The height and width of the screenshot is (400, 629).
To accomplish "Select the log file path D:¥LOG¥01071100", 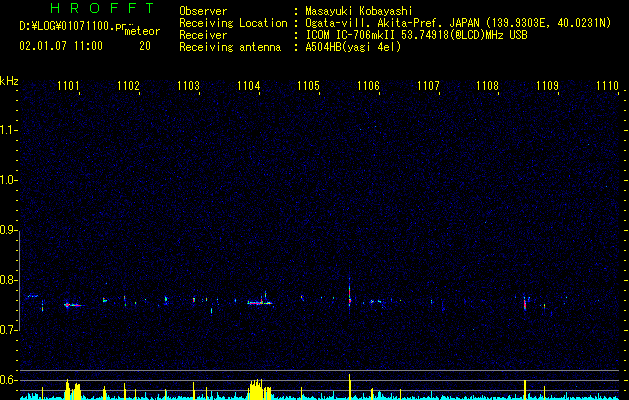I will coord(73,26).
